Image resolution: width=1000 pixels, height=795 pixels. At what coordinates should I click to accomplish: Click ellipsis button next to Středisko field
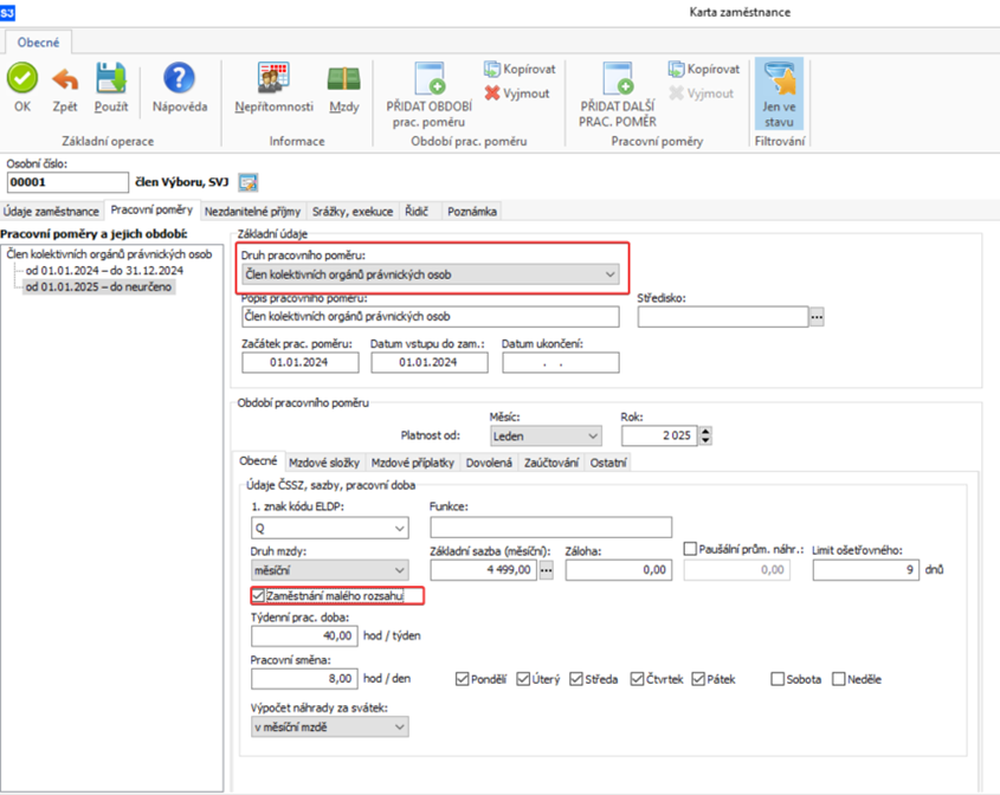(x=816, y=317)
